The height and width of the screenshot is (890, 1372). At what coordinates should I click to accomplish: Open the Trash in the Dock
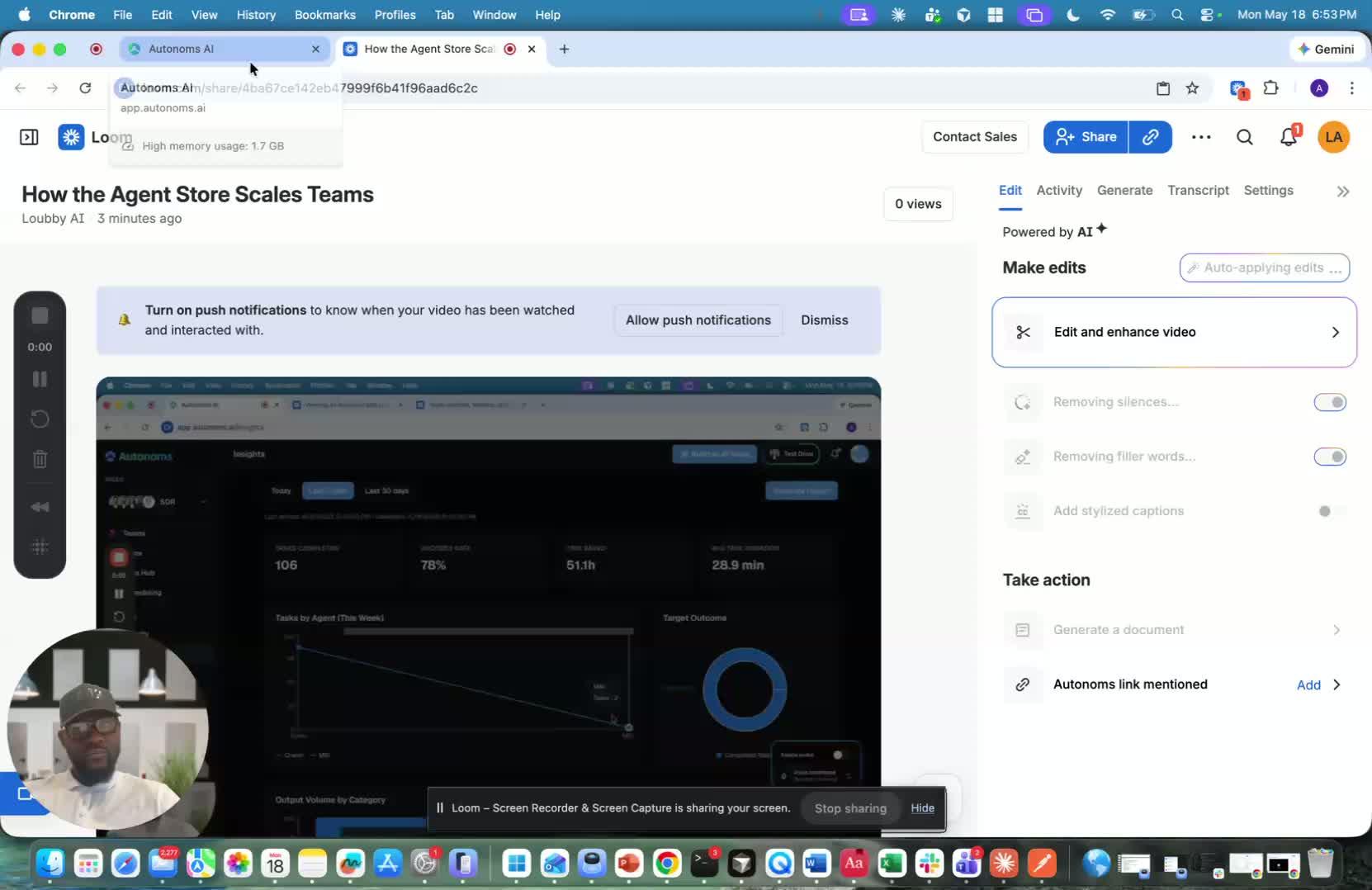(x=1321, y=864)
